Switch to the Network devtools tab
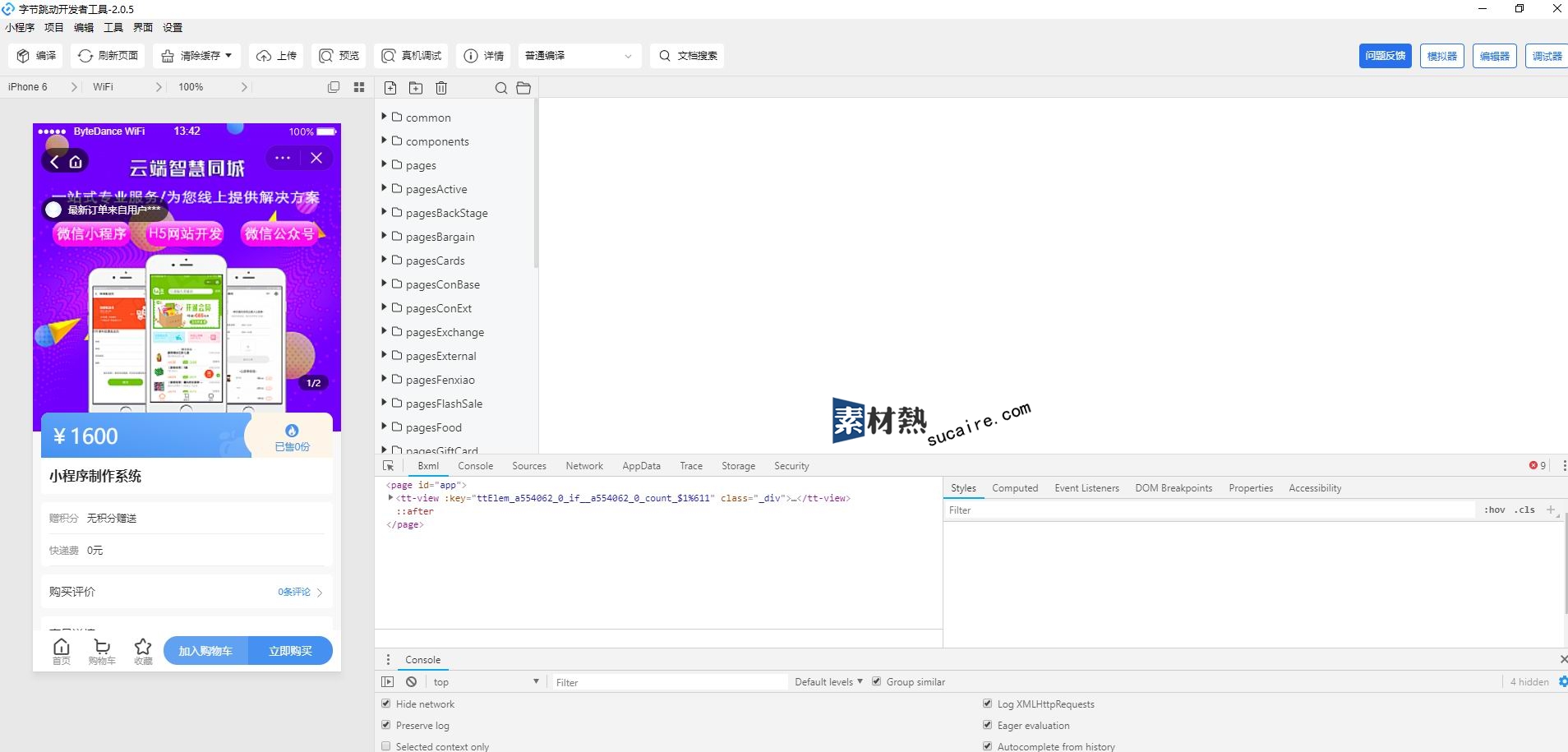1568x752 pixels. 584,466
